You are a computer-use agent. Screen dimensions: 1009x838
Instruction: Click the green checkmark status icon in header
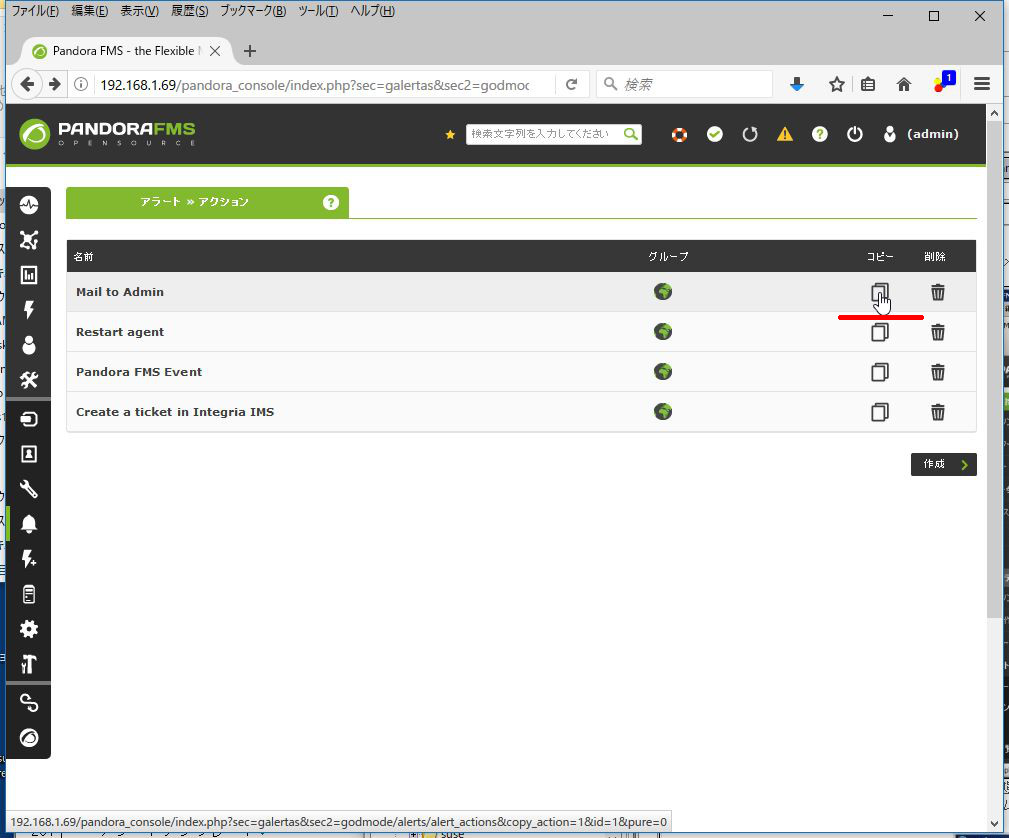(715, 134)
